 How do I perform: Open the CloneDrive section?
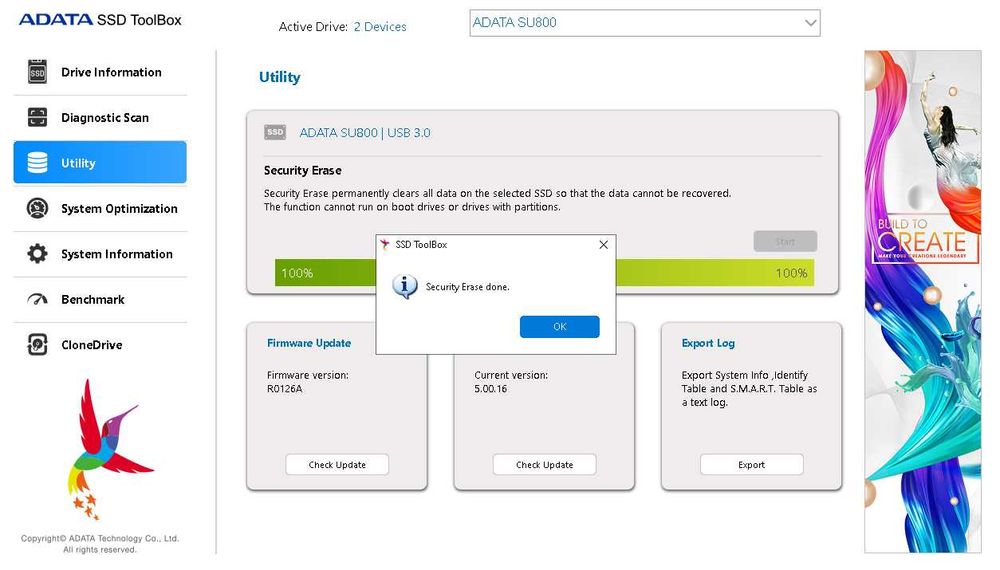click(100, 344)
